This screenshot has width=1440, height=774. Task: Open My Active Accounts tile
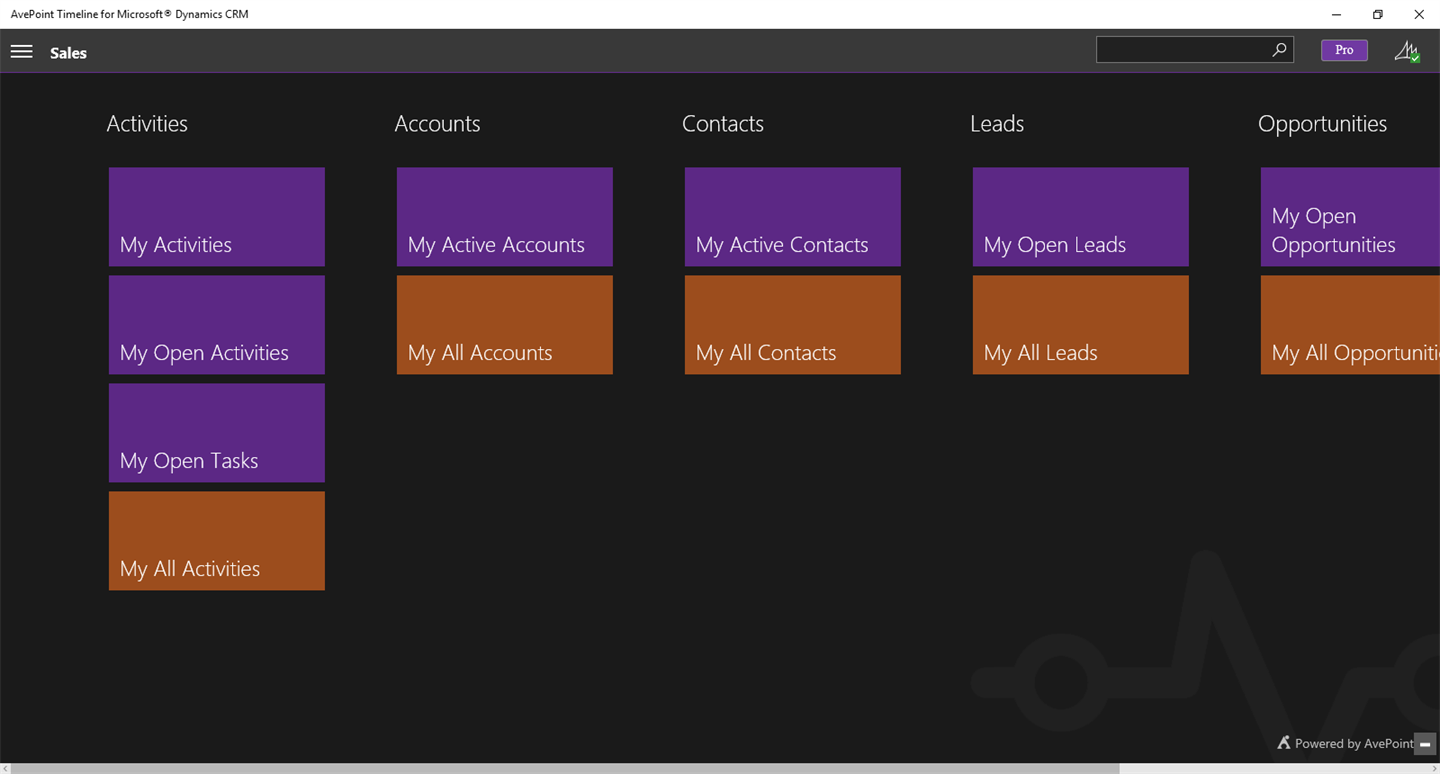coord(504,216)
